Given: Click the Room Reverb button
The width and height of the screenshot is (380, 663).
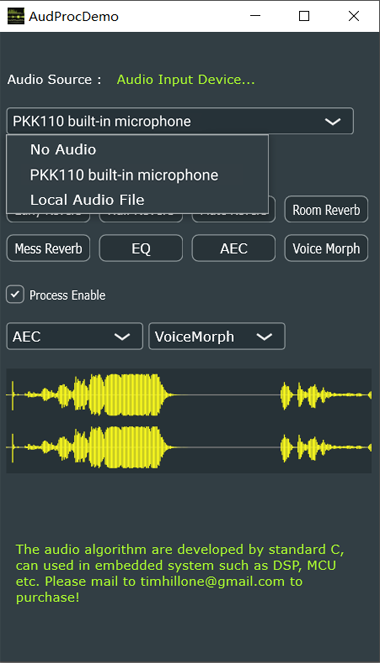Looking at the screenshot, I should pos(326,210).
